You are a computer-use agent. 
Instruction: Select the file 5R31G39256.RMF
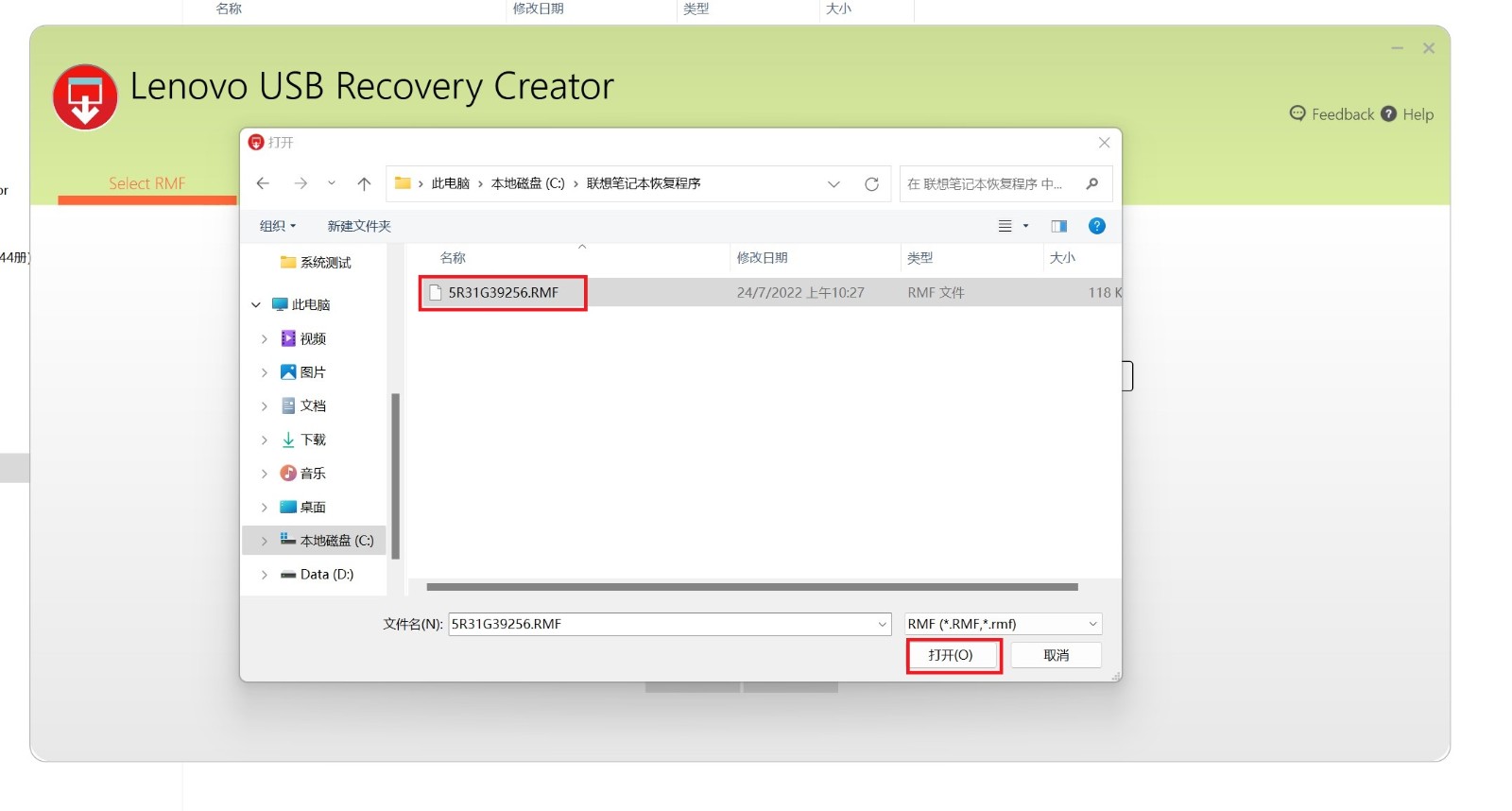pos(503,293)
